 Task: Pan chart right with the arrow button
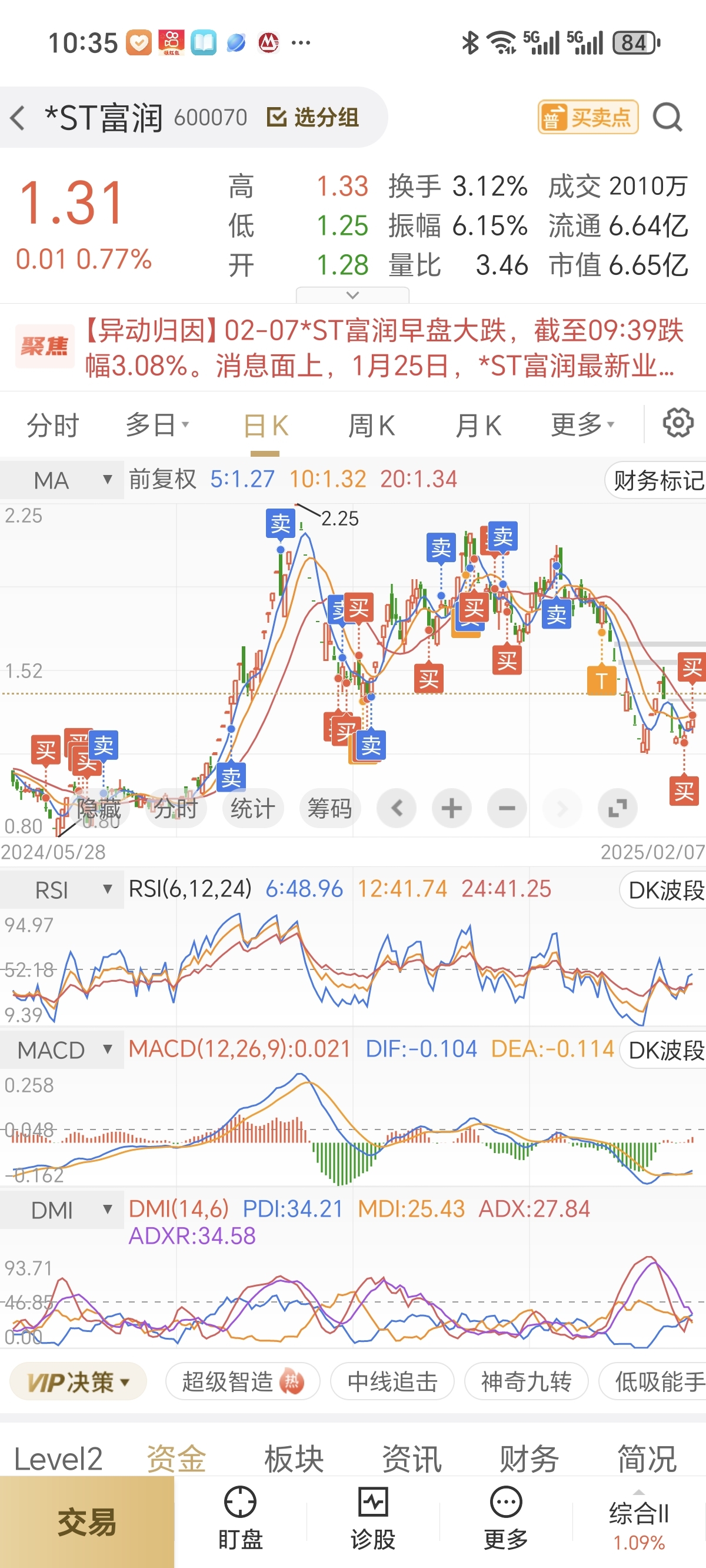point(562,808)
